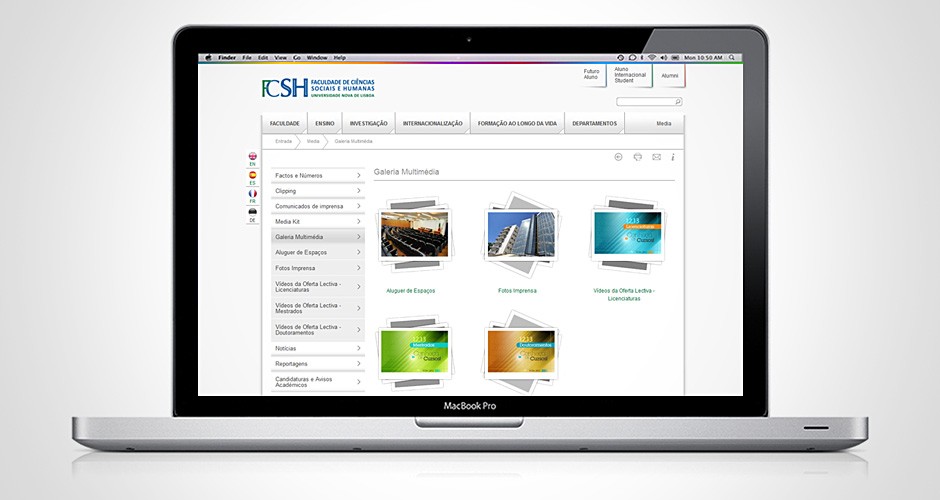The height and width of the screenshot is (500, 940).
Task: Open the DEPARTAMENTOS tab
Action: pos(595,124)
